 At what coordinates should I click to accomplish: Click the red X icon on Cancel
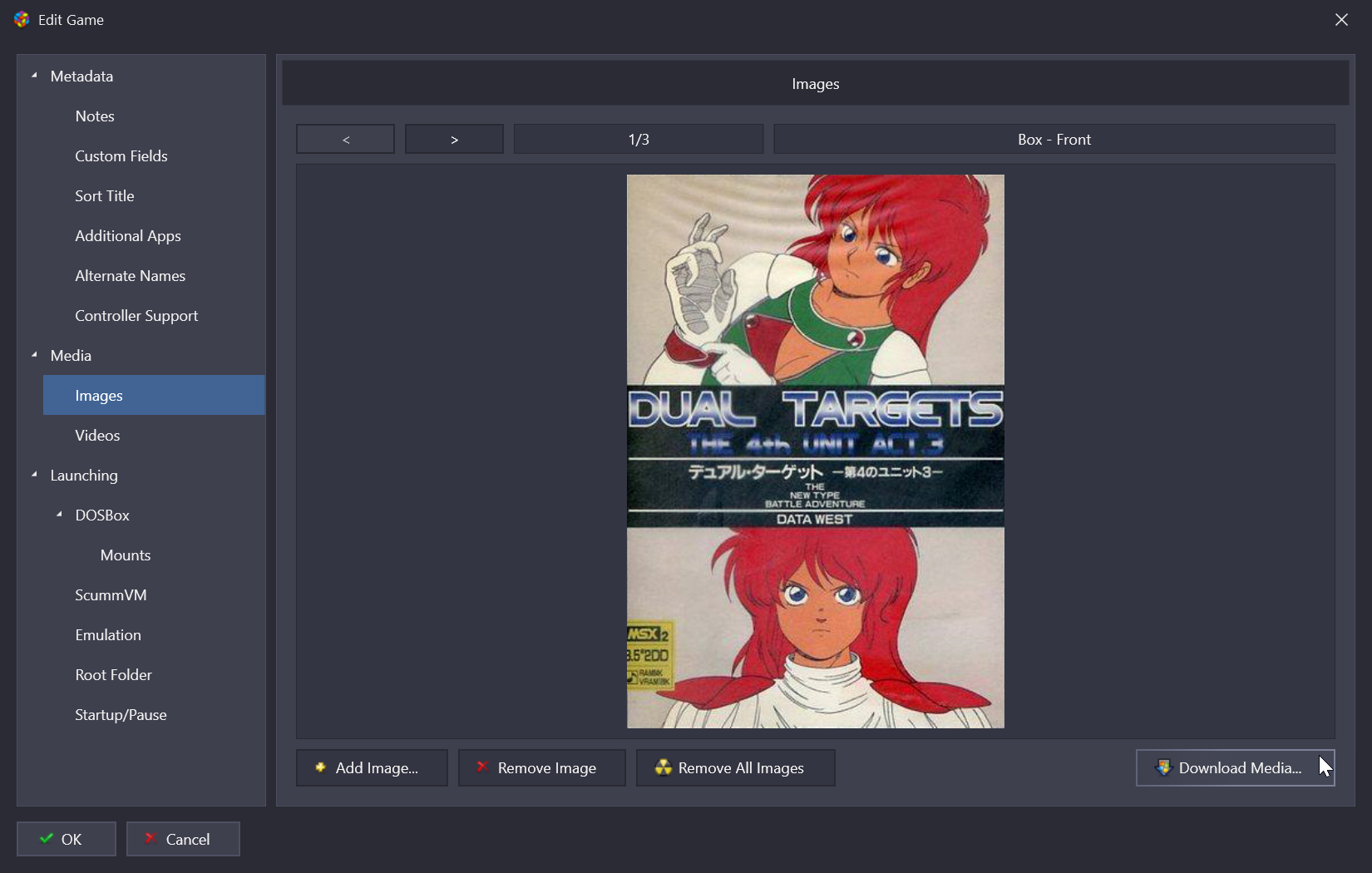(x=151, y=838)
